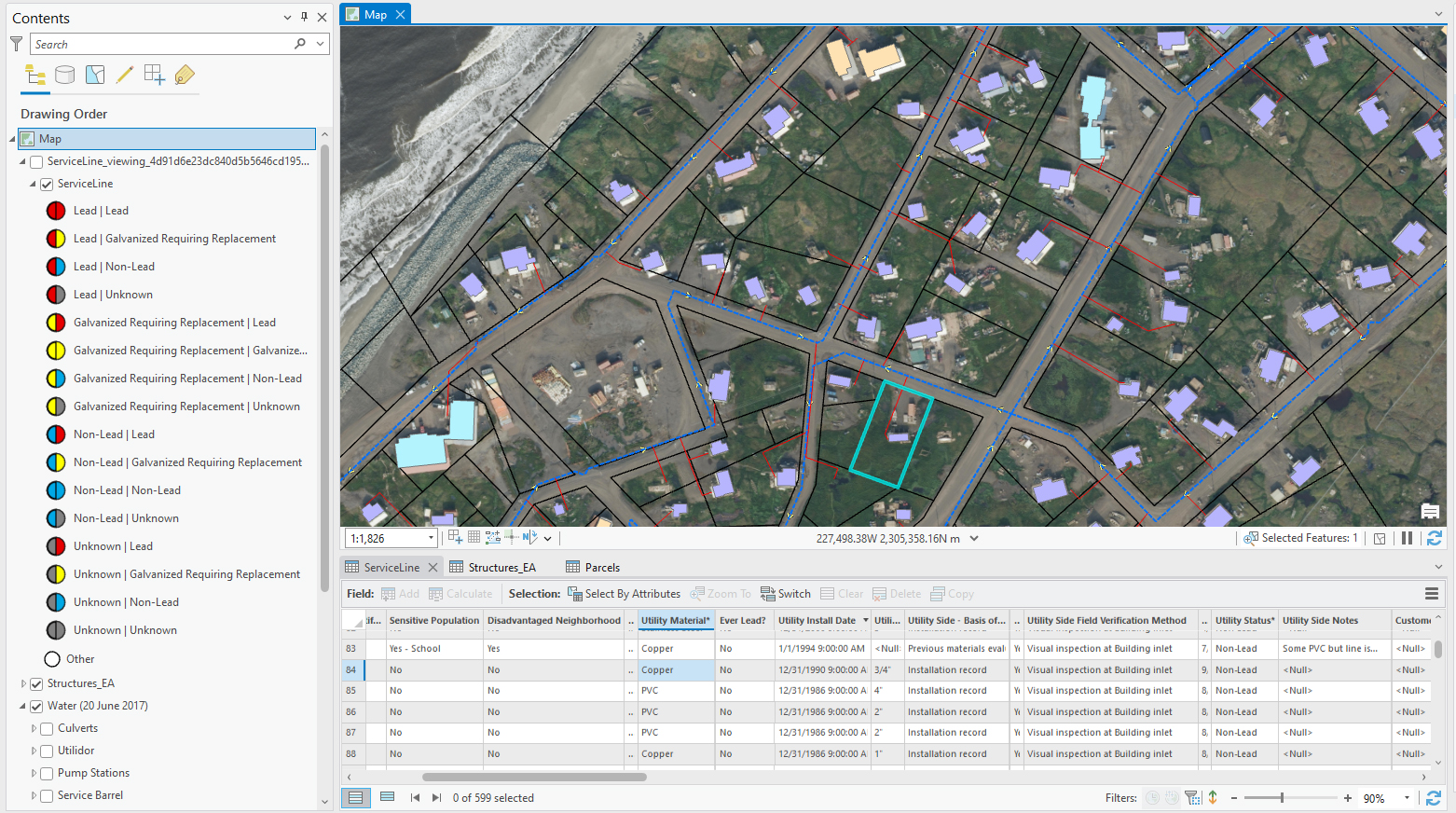The image size is (1456, 813).
Task: Select List By Data Source in Contents pane
Action: (x=64, y=75)
